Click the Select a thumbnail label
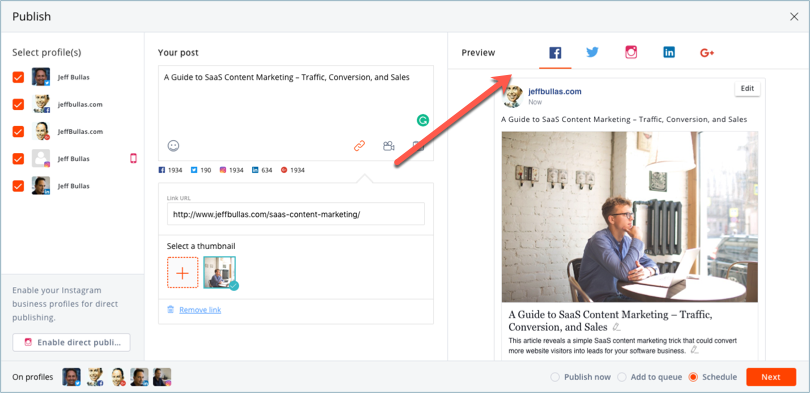This screenshot has width=810, height=393. 201,246
